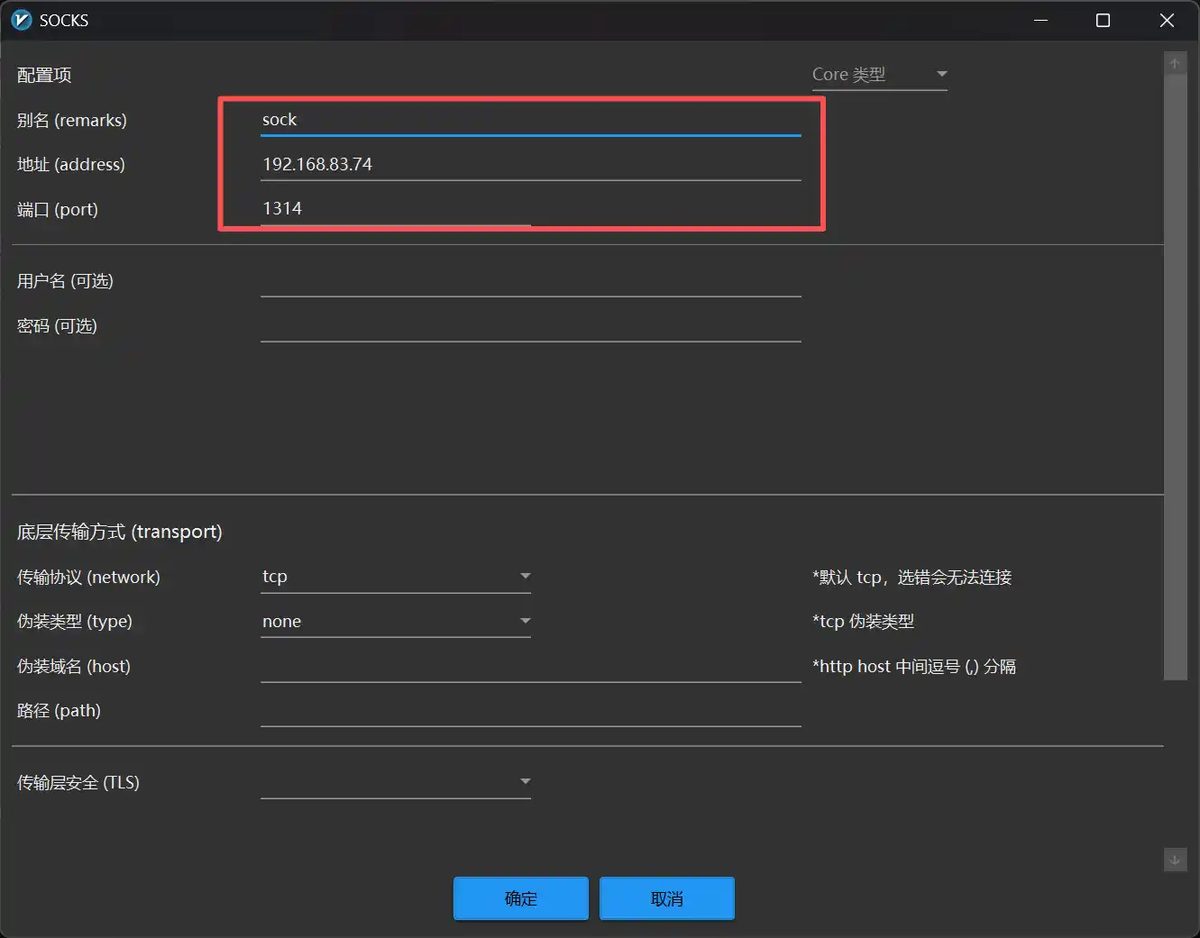This screenshot has height=938, width=1200.
Task: Edit the 别名 (remarks) field
Action: (531, 120)
